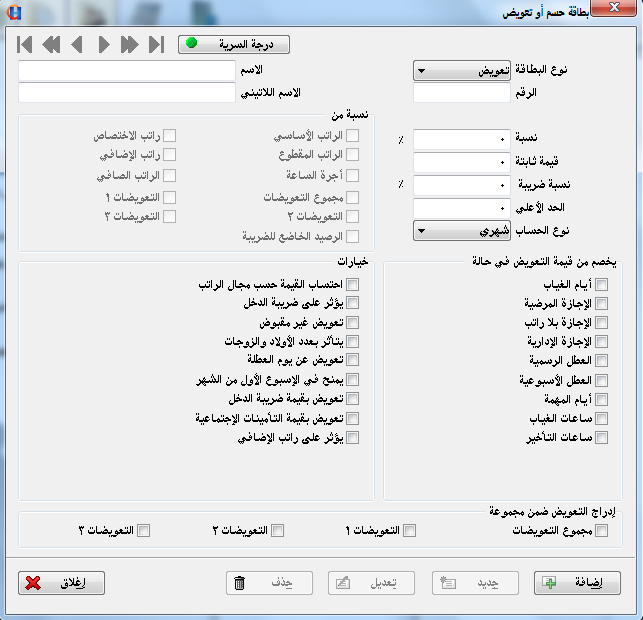The image size is (643, 620).
Task: Focus the الرقم number field
Action: tap(462, 93)
